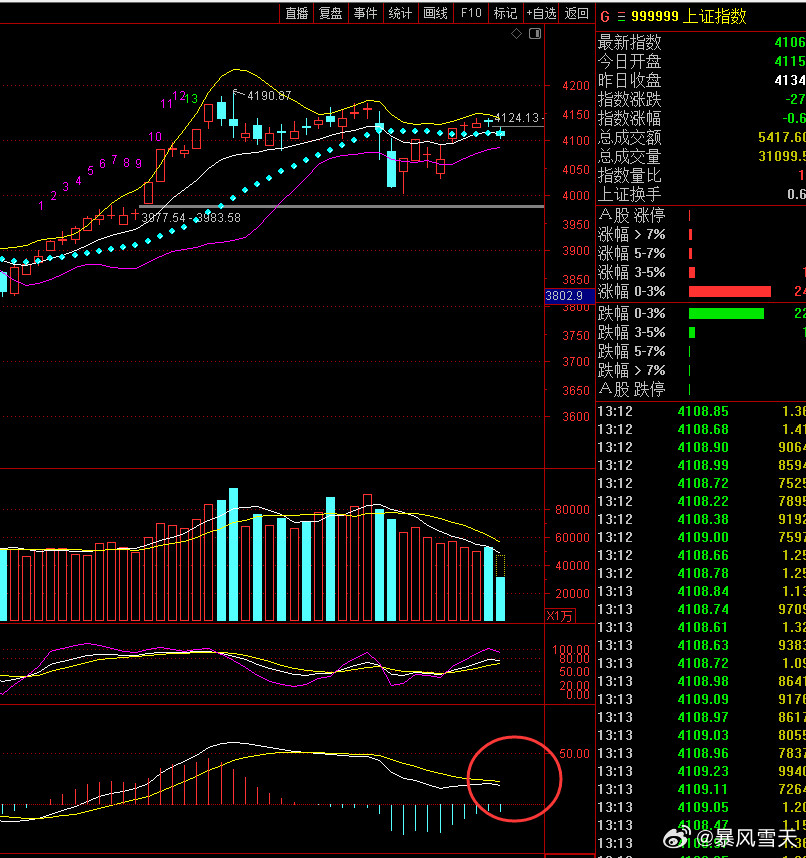Click the 指数涨跌 row label

[629, 100]
